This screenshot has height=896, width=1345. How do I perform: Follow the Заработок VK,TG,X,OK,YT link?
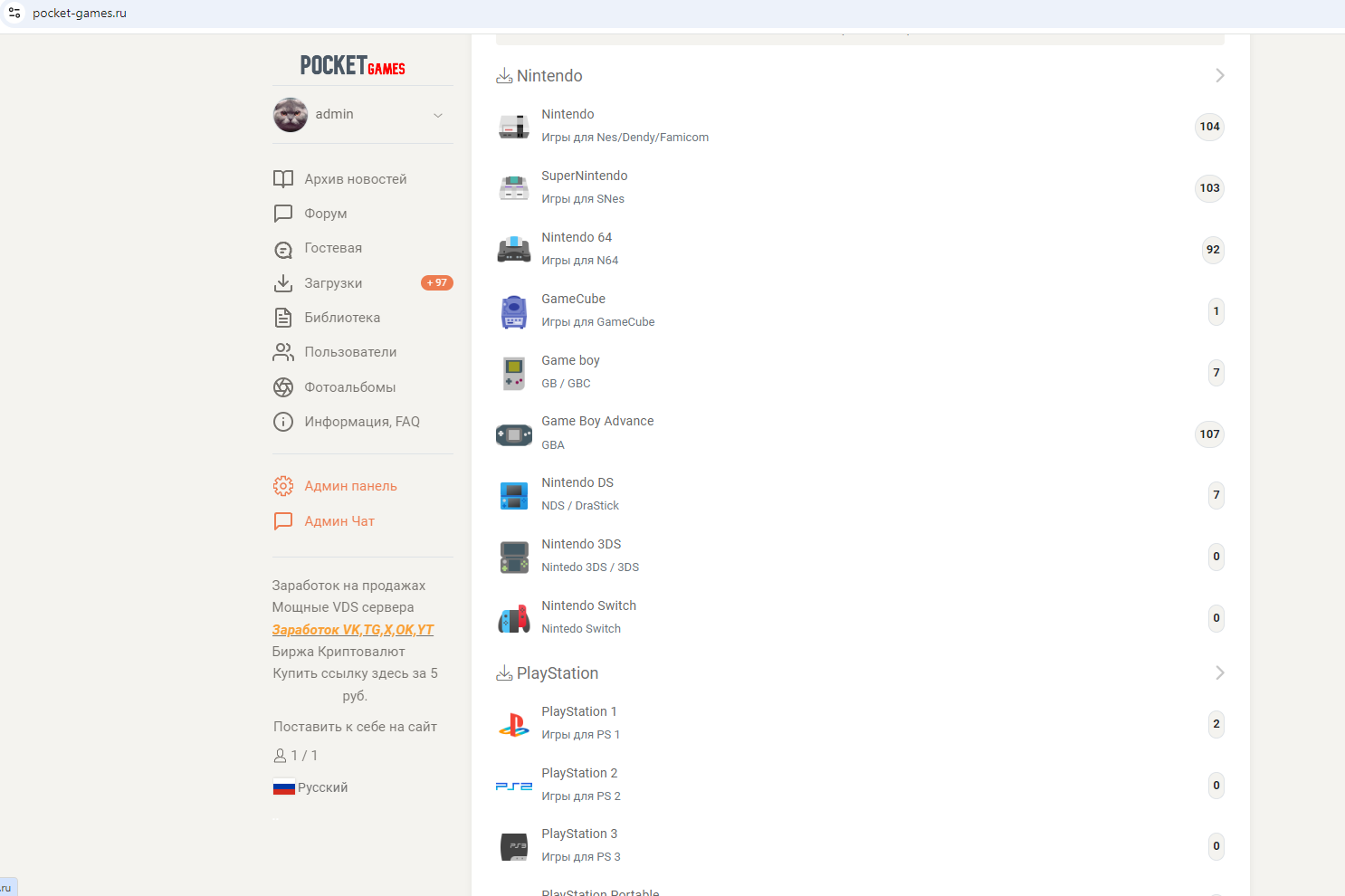353,630
